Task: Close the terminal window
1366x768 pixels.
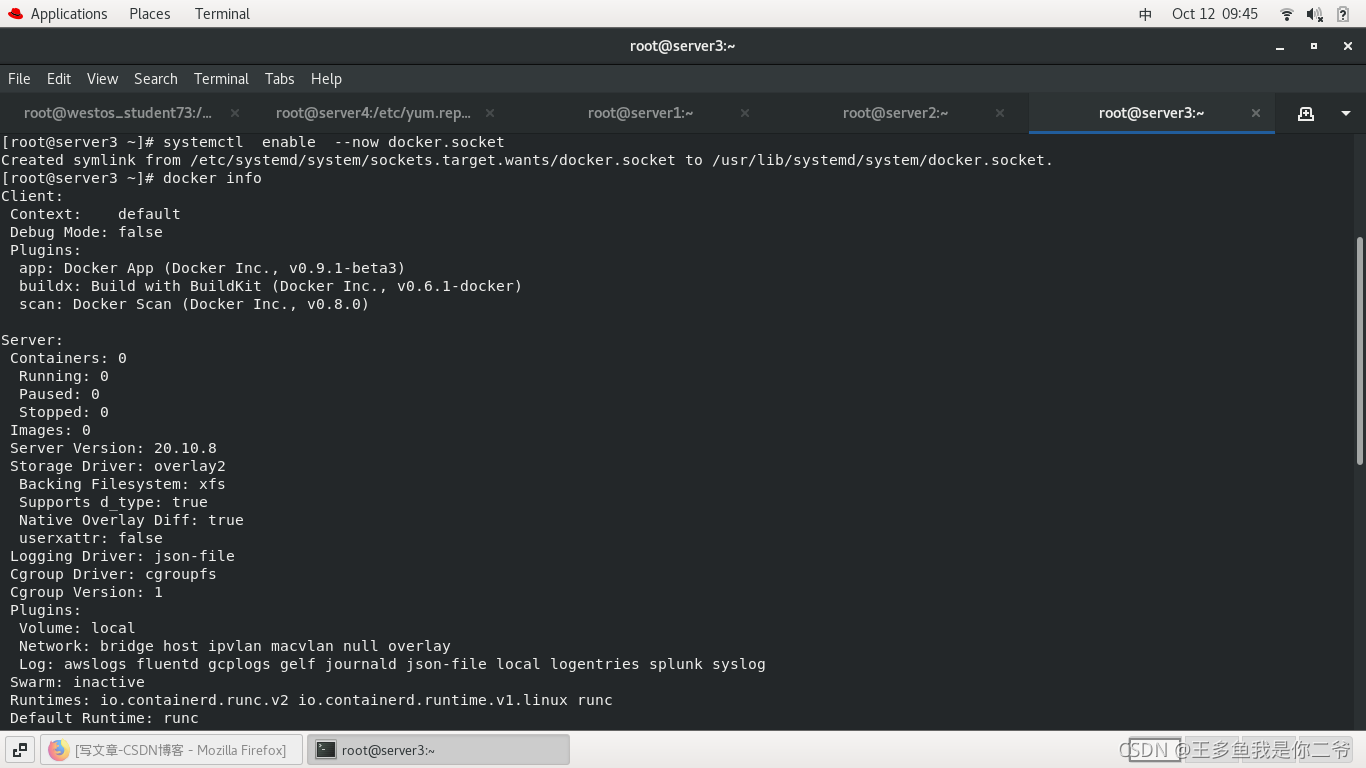Action: click(x=1347, y=46)
